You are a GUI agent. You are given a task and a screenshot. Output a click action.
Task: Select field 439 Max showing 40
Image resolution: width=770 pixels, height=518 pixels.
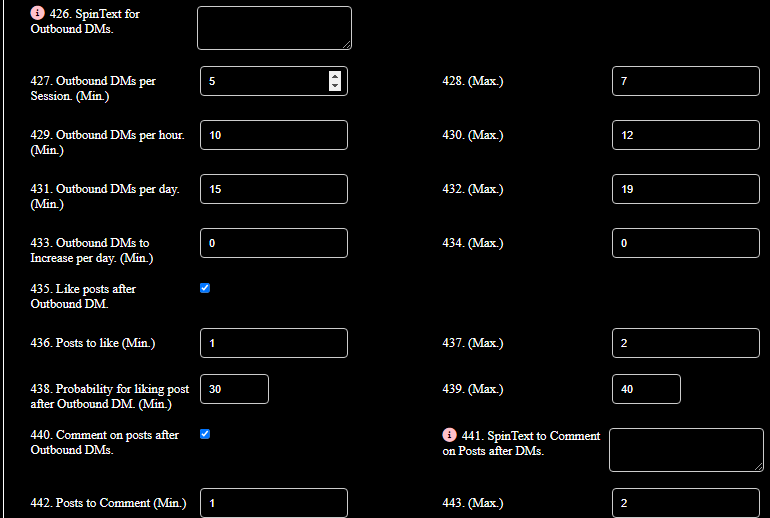tap(646, 389)
